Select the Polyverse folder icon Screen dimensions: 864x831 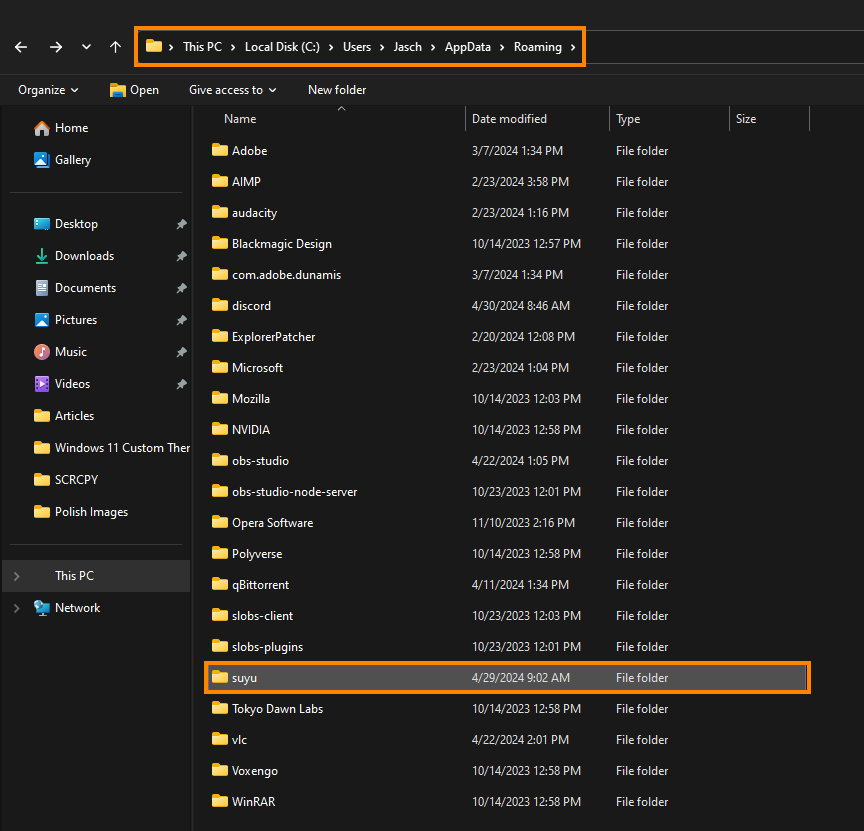(x=220, y=553)
